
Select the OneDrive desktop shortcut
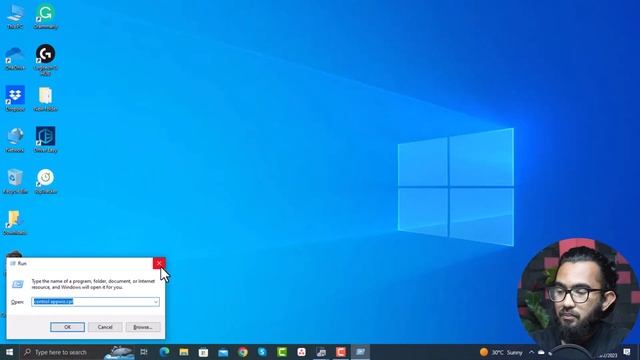click(x=15, y=58)
